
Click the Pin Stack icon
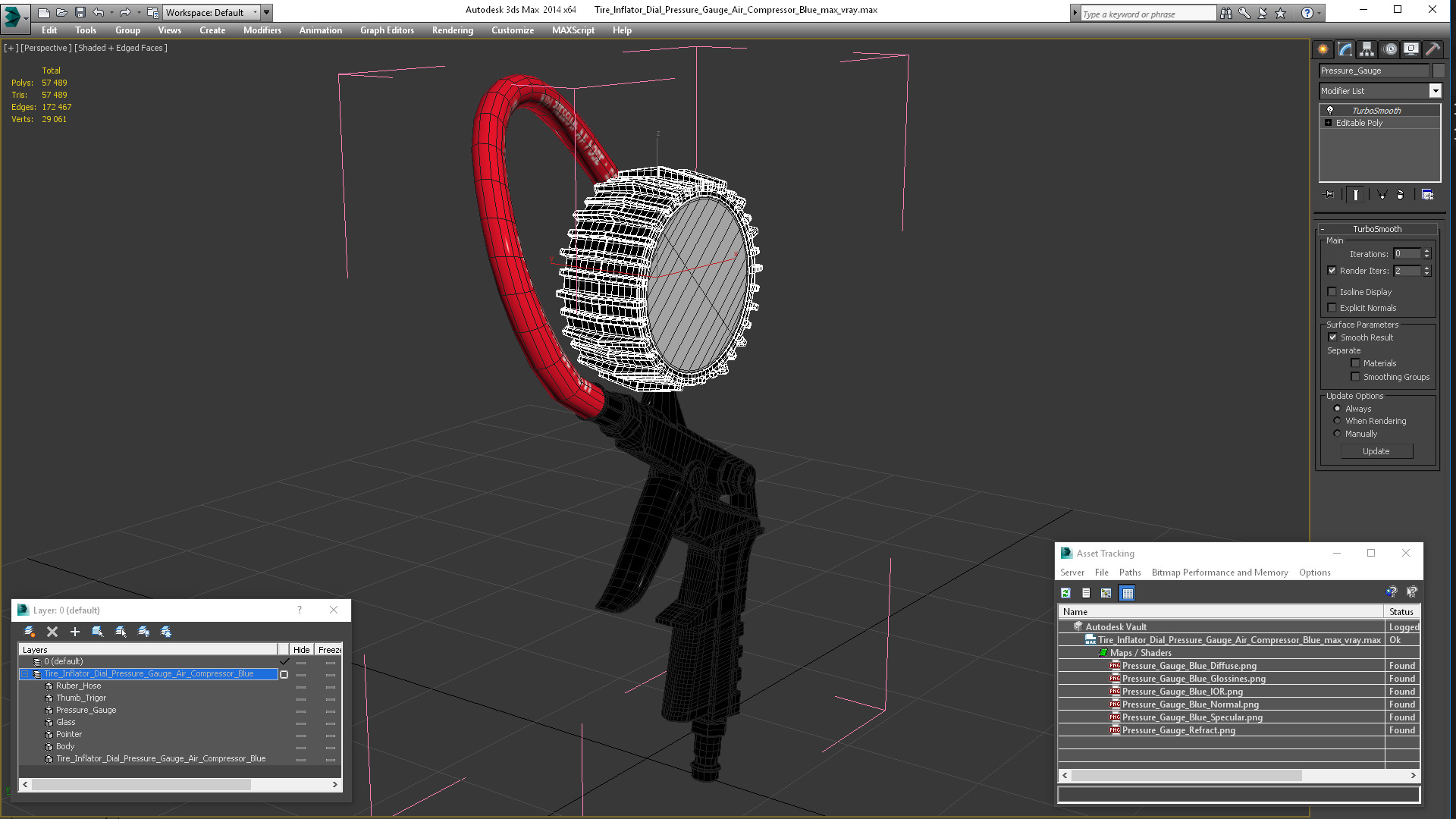coord(1329,195)
